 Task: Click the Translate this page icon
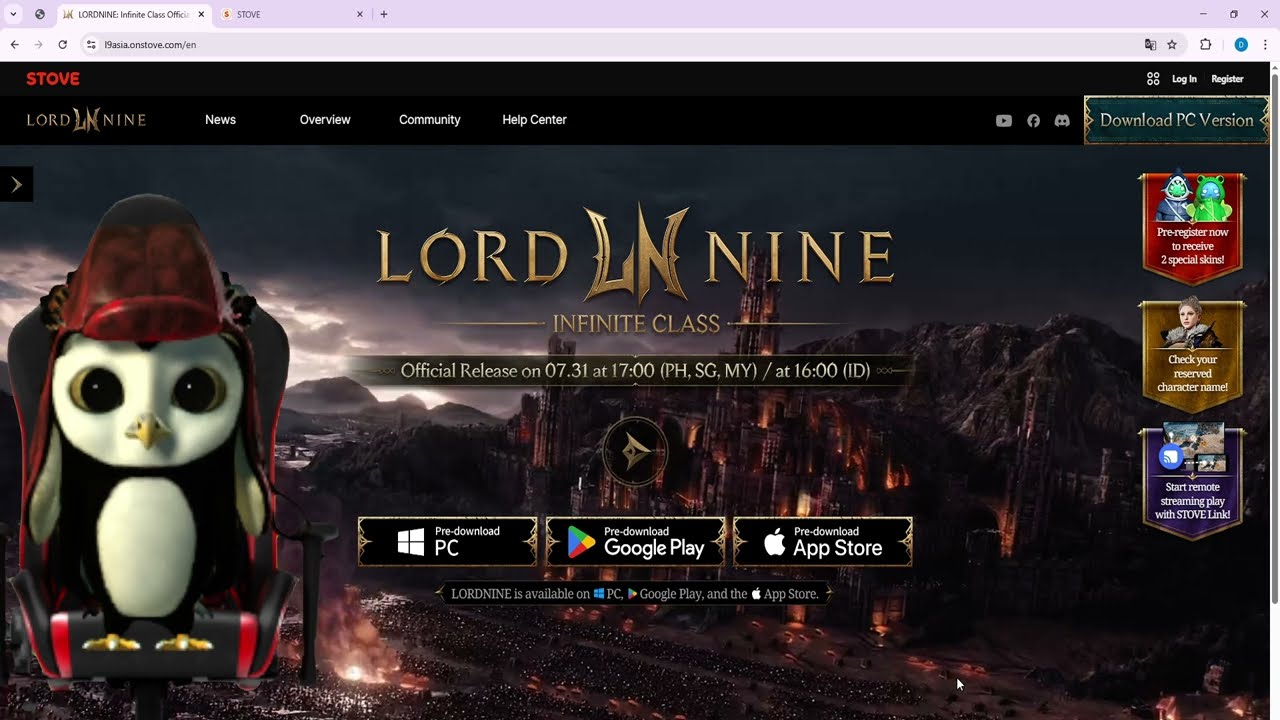[1150, 45]
